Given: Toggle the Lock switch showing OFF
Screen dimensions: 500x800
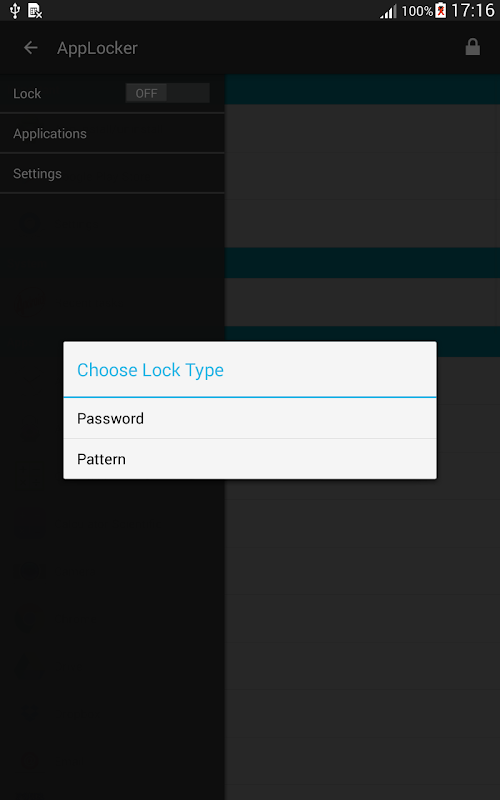Looking at the screenshot, I should tap(167, 93).
